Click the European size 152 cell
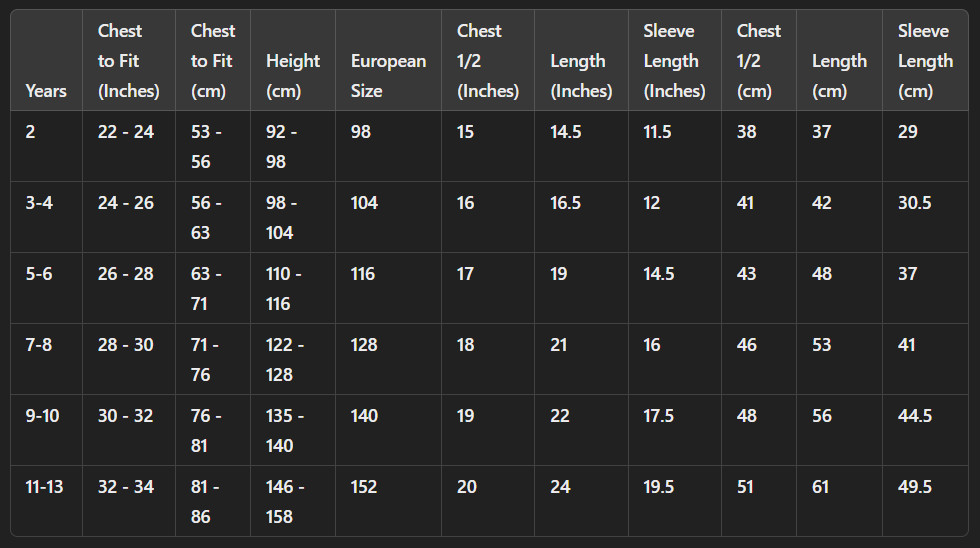The image size is (980, 548). click(388, 501)
